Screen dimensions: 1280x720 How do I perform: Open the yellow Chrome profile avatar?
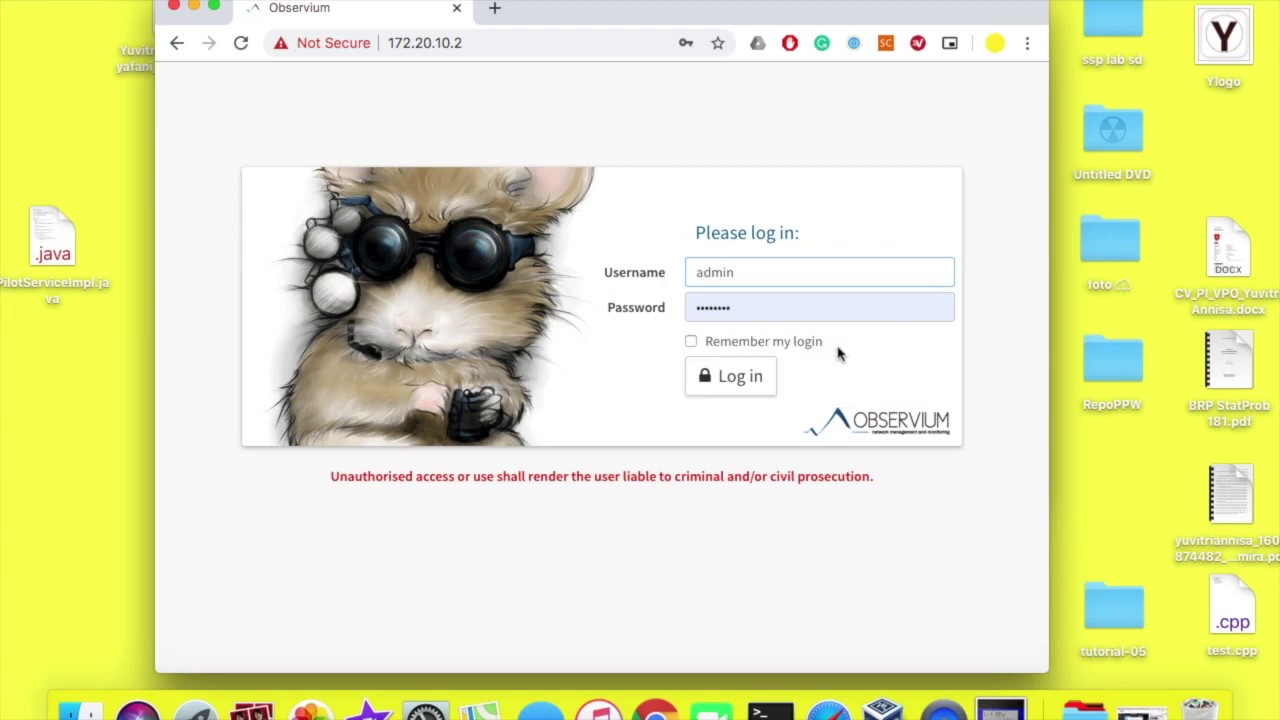(x=995, y=43)
